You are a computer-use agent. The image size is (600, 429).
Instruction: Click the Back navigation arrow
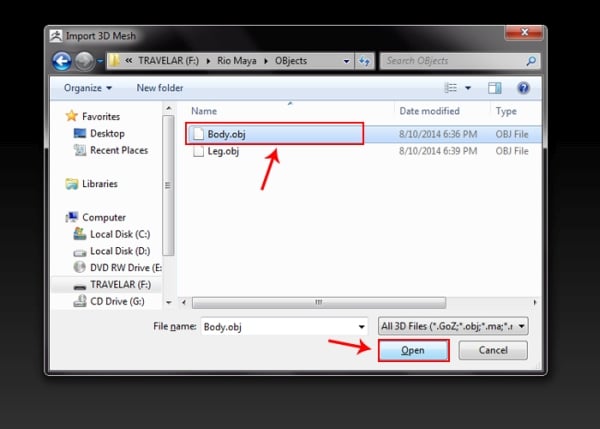(x=62, y=61)
